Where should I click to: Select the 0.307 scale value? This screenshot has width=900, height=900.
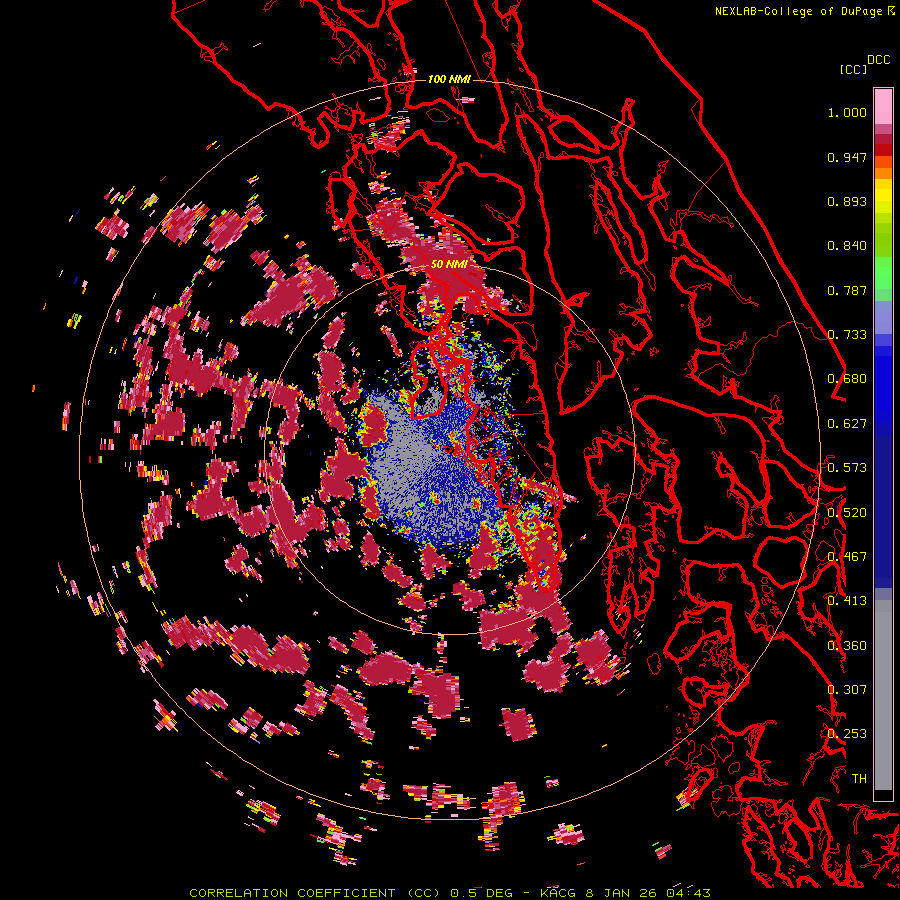(847, 690)
